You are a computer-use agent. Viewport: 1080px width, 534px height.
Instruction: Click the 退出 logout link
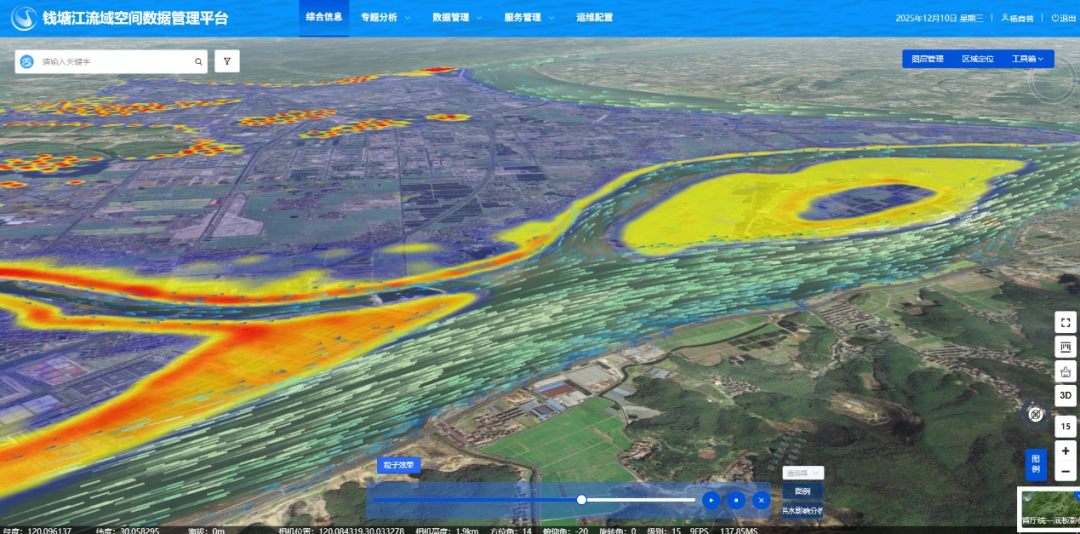(1065, 19)
